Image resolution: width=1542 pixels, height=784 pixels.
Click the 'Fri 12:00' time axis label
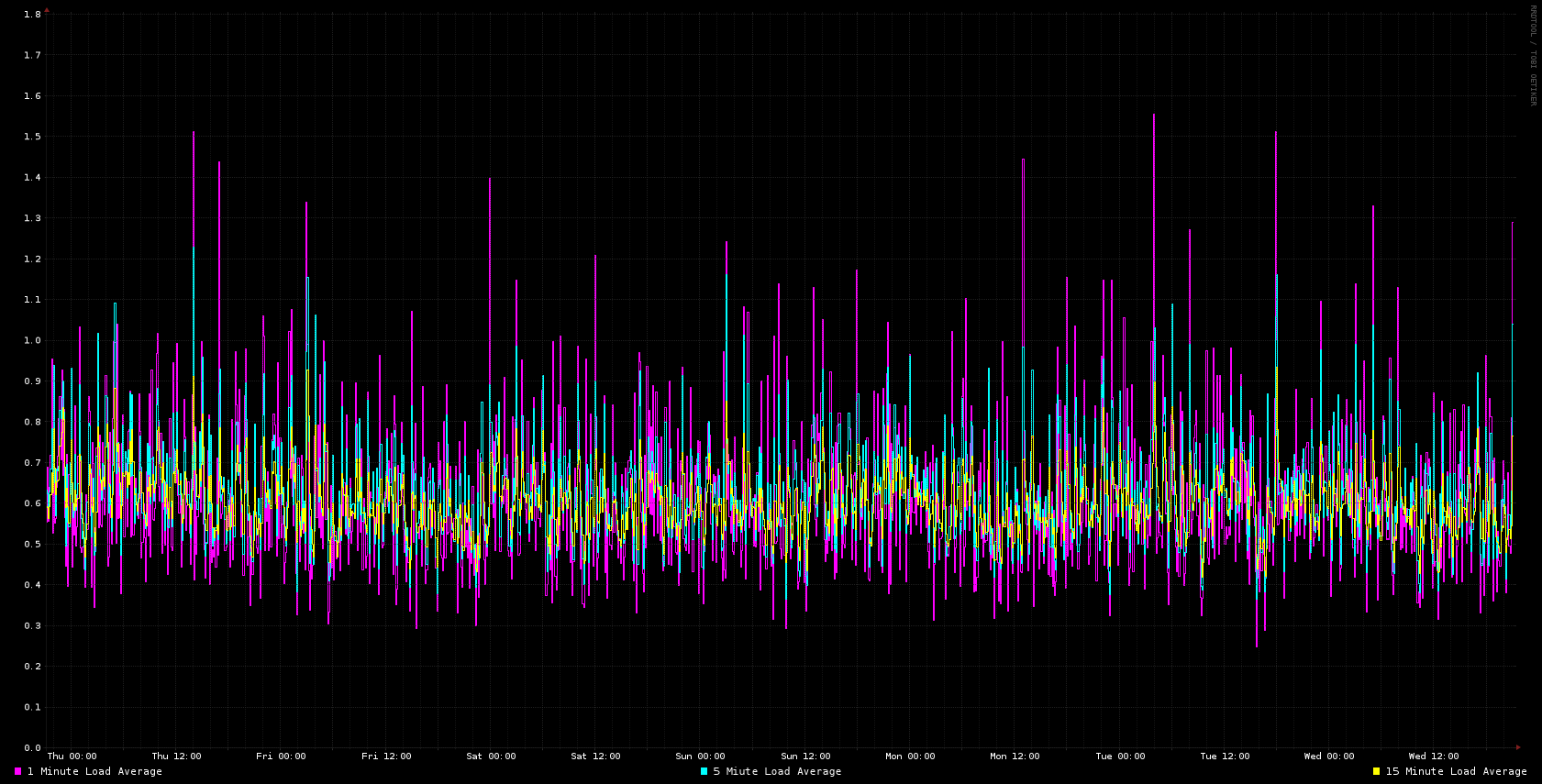[x=386, y=756]
